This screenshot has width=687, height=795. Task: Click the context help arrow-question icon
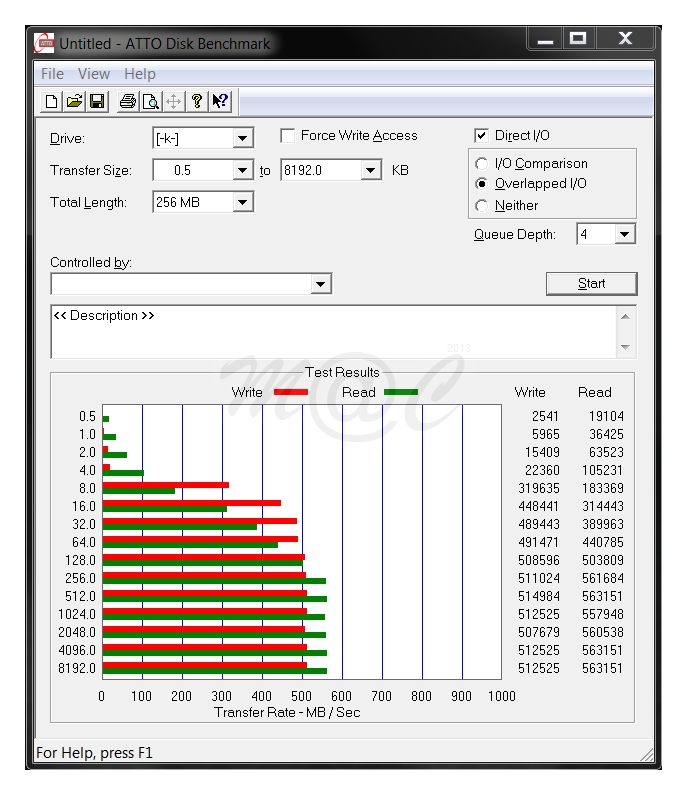[x=220, y=101]
